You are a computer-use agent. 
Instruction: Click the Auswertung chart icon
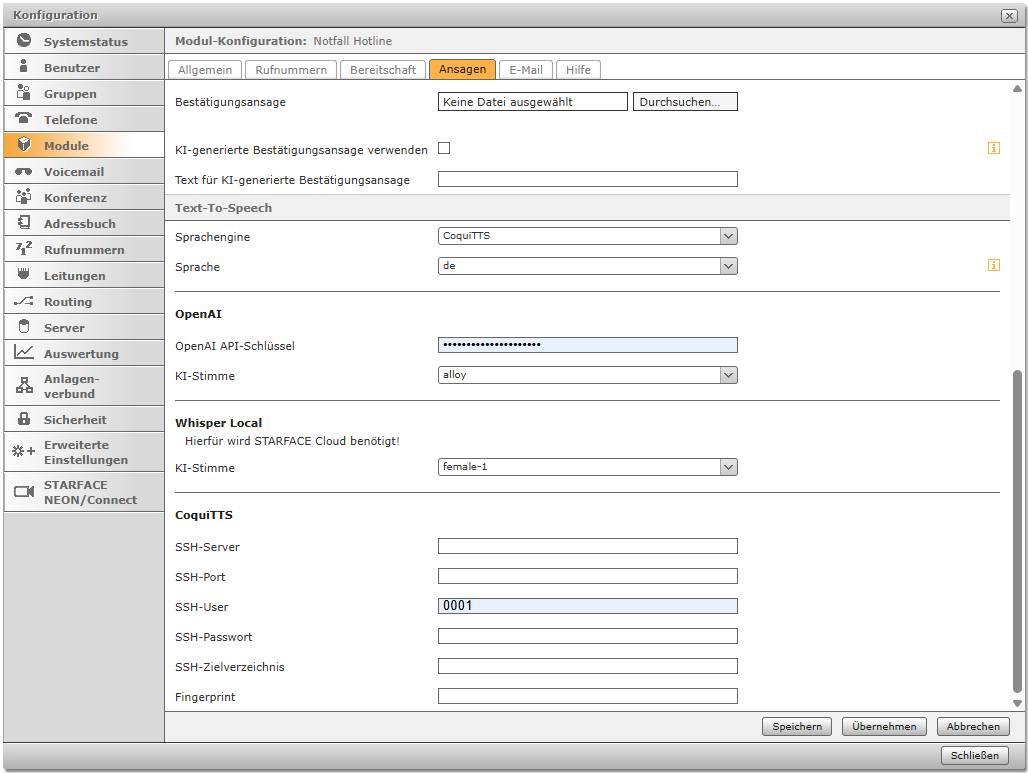tap(24, 354)
